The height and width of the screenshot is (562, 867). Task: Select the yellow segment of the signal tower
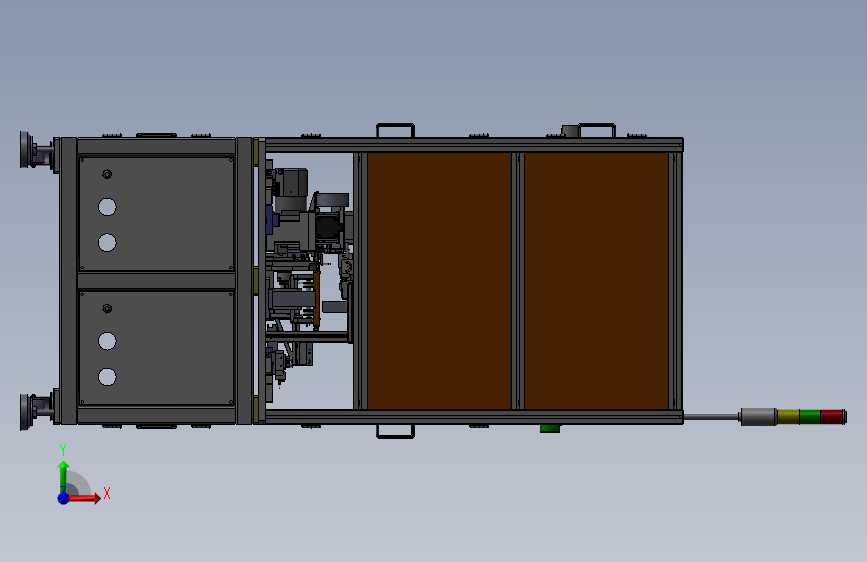click(788, 417)
